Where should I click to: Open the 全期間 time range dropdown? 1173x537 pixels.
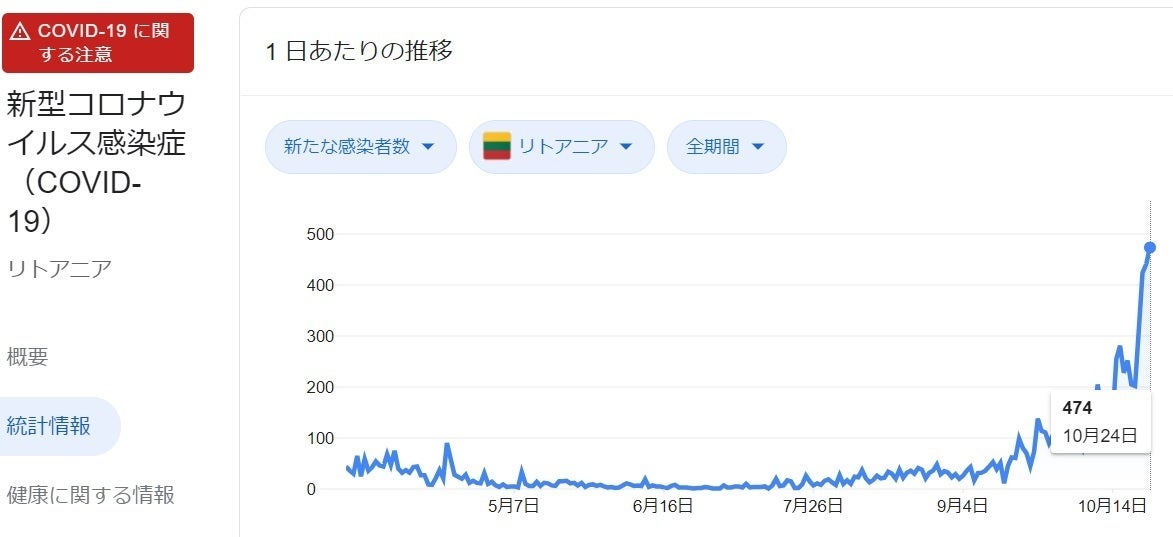[x=726, y=147]
